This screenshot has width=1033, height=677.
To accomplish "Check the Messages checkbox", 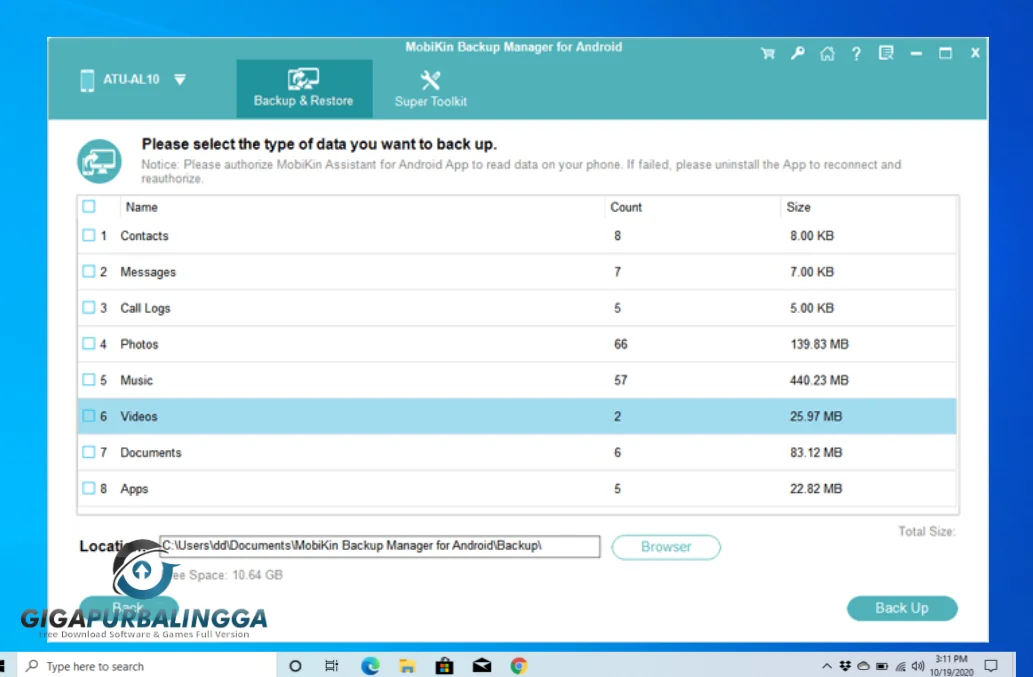I will (89, 271).
